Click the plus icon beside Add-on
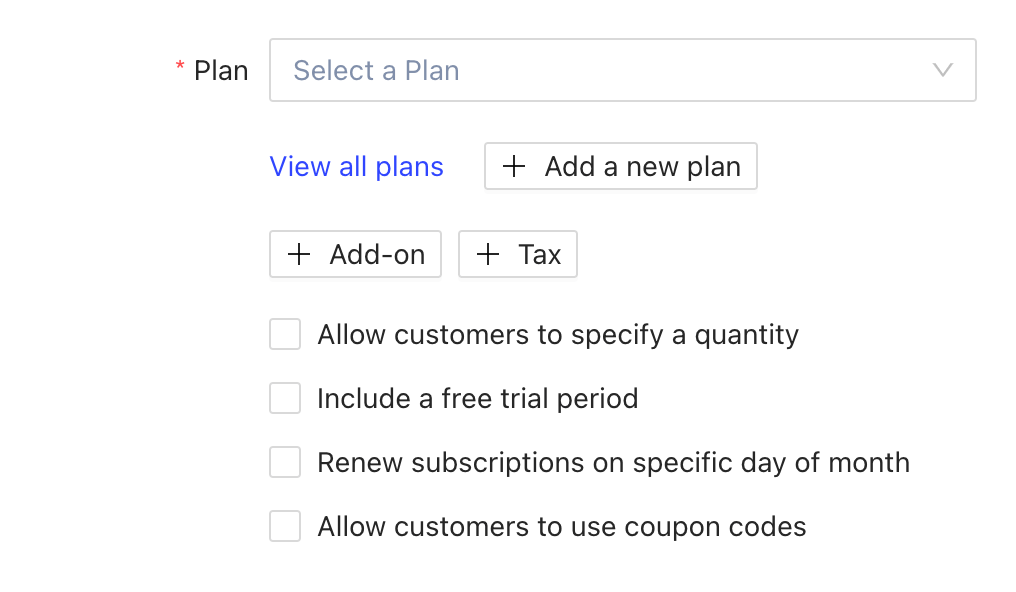The width and height of the screenshot is (1016, 592). click(299, 255)
